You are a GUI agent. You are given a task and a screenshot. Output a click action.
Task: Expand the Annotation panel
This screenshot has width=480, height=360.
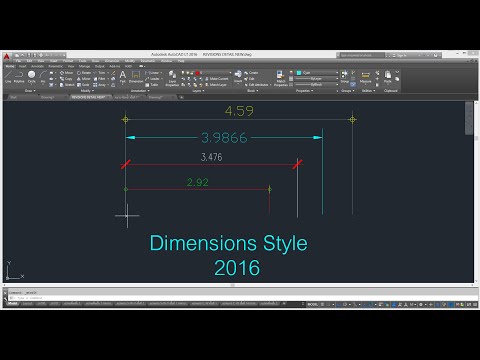pyautogui.click(x=140, y=91)
